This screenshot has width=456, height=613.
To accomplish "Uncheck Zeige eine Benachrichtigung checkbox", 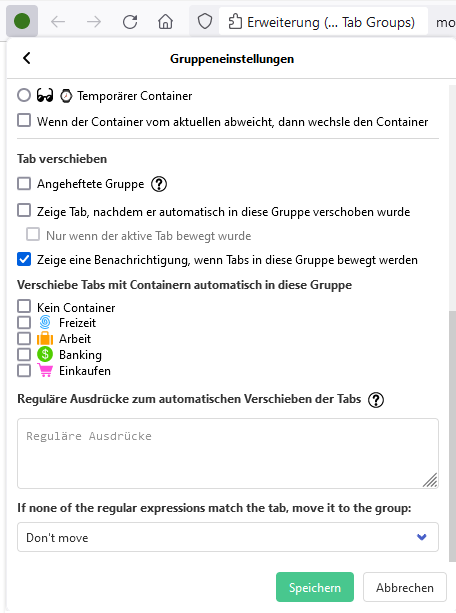I will (x=24, y=259).
